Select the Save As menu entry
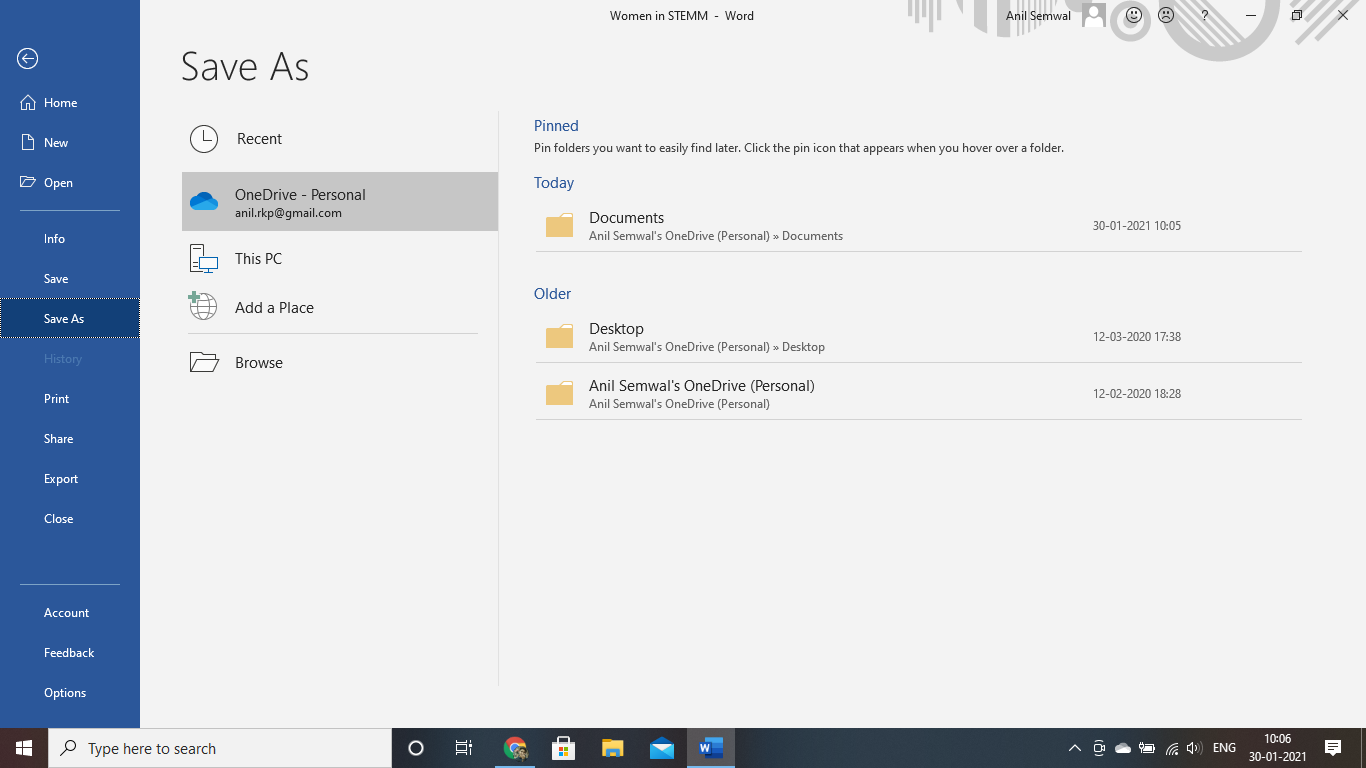The height and width of the screenshot is (768, 1366). point(70,319)
